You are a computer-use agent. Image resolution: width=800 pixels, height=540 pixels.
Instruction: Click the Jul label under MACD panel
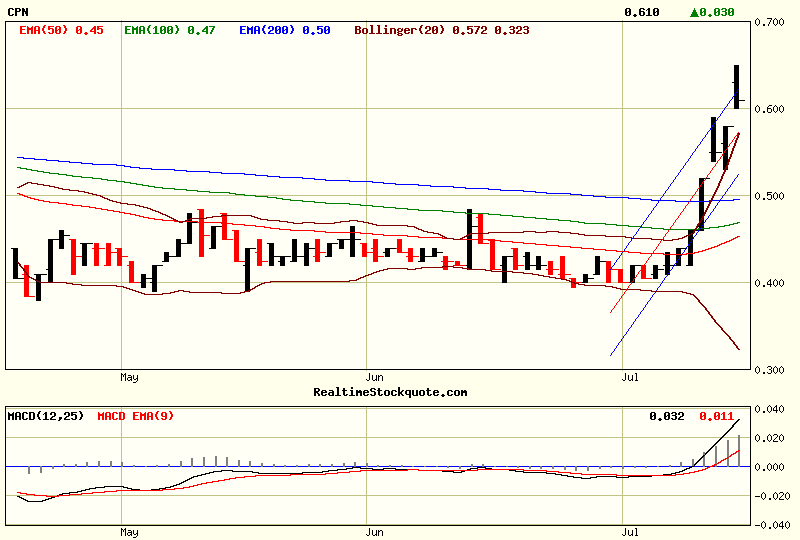(630, 532)
